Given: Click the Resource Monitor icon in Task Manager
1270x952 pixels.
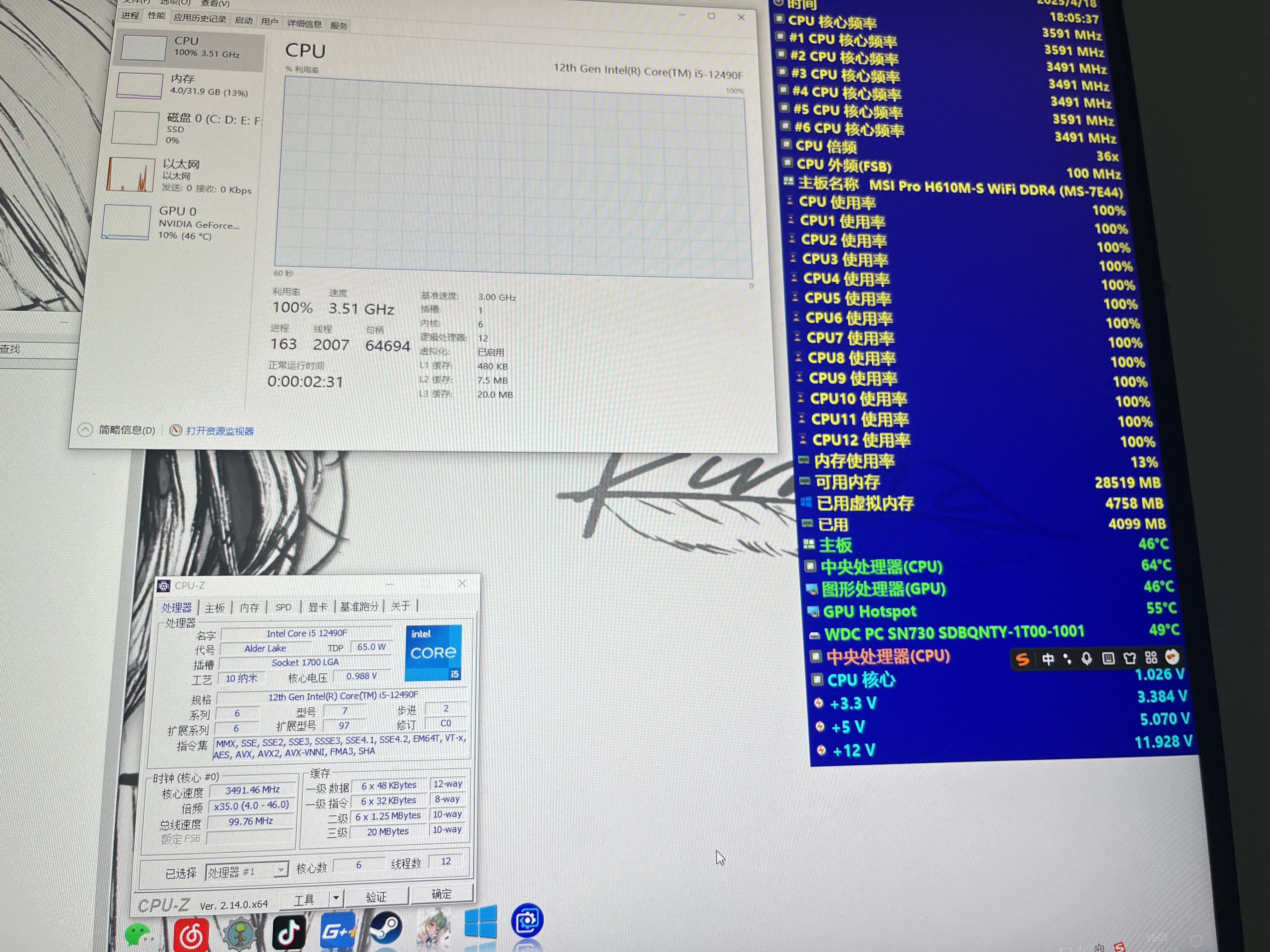Looking at the screenshot, I should (x=176, y=430).
